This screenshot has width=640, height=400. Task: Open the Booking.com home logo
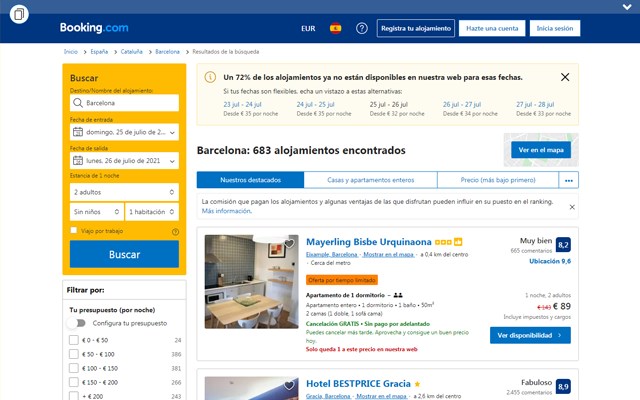(94, 28)
